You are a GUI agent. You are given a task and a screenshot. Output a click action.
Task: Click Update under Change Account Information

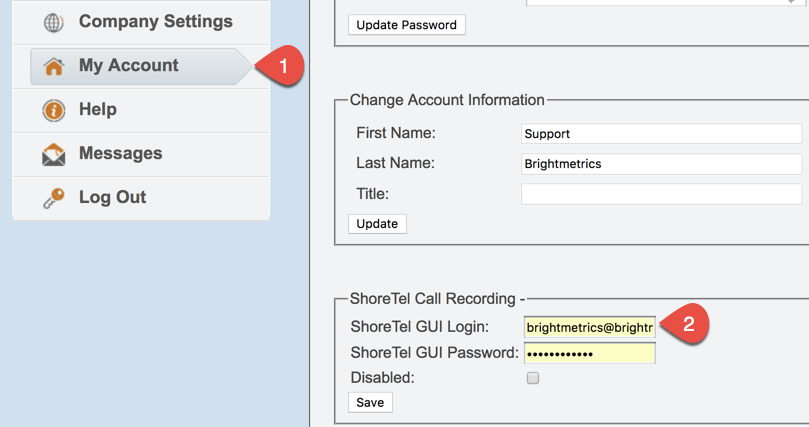[x=377, y=224]
